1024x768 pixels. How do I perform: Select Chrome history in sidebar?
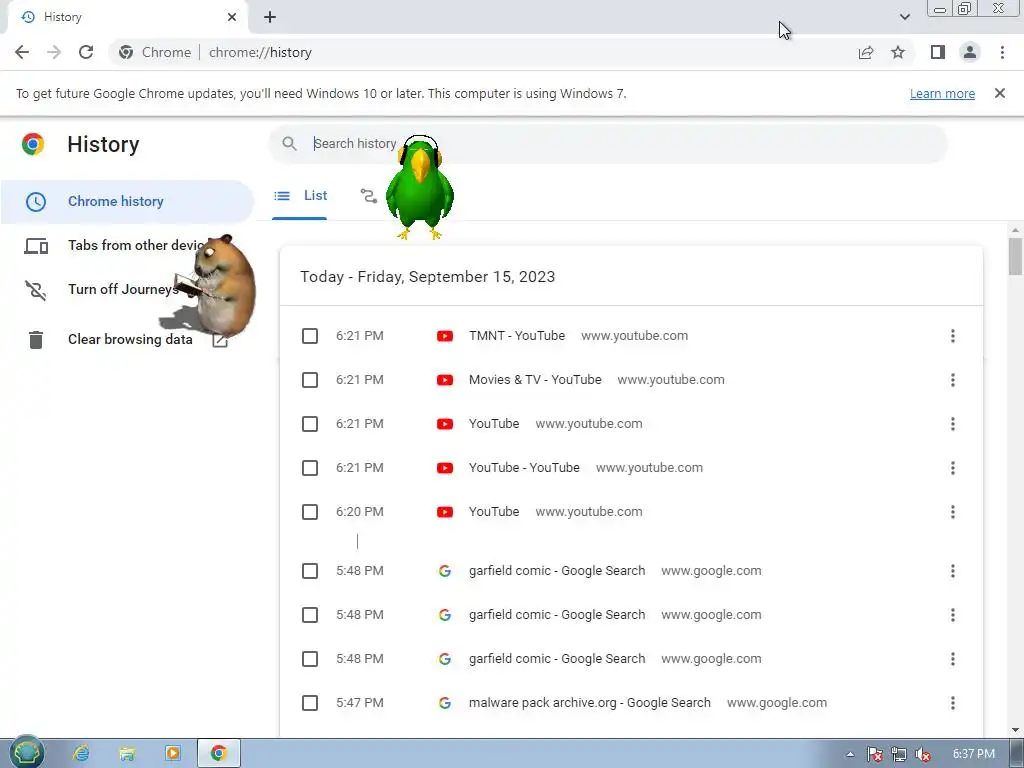point(127,201)
